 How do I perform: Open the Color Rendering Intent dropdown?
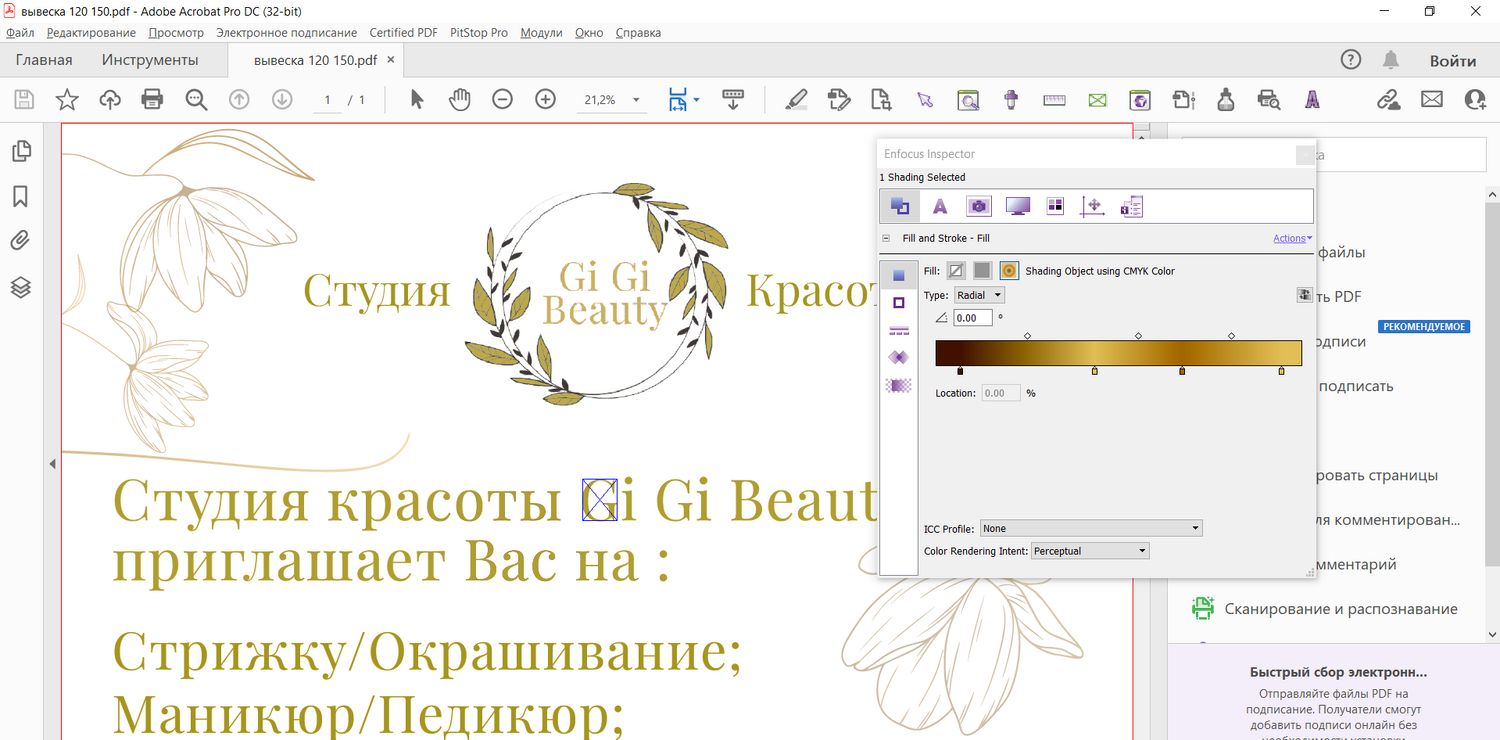point(1090,551)
